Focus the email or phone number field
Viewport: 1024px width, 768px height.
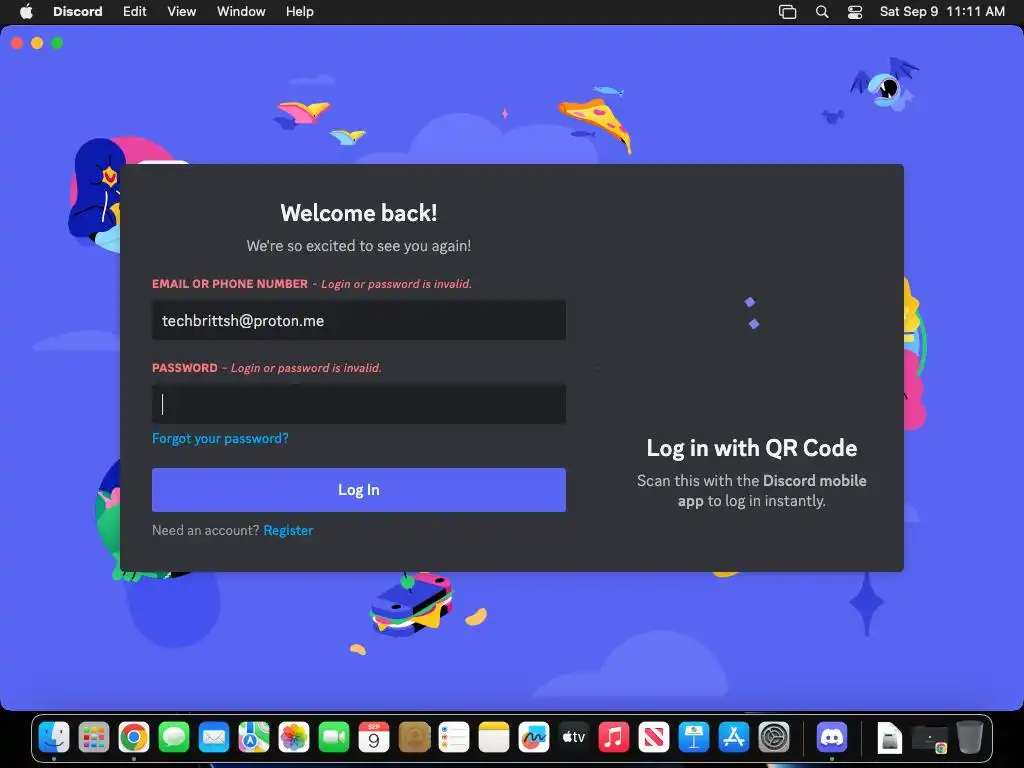(x=359, y=320)
